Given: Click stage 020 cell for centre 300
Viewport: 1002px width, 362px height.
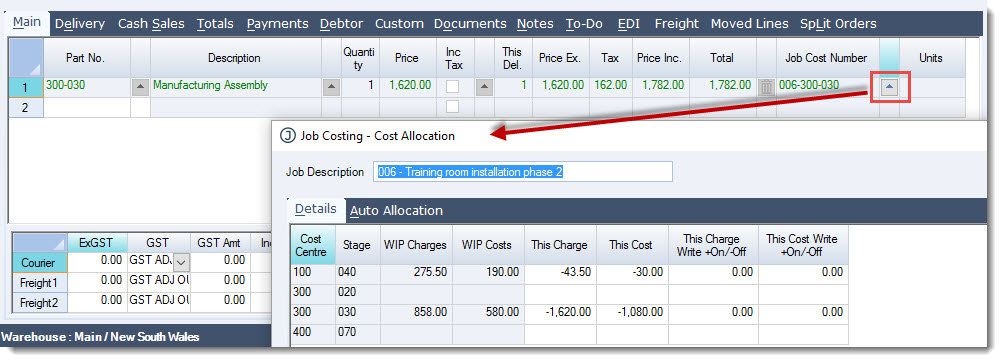Looking at the screenshot, I should pyautogui.click(x=358, y=293).
